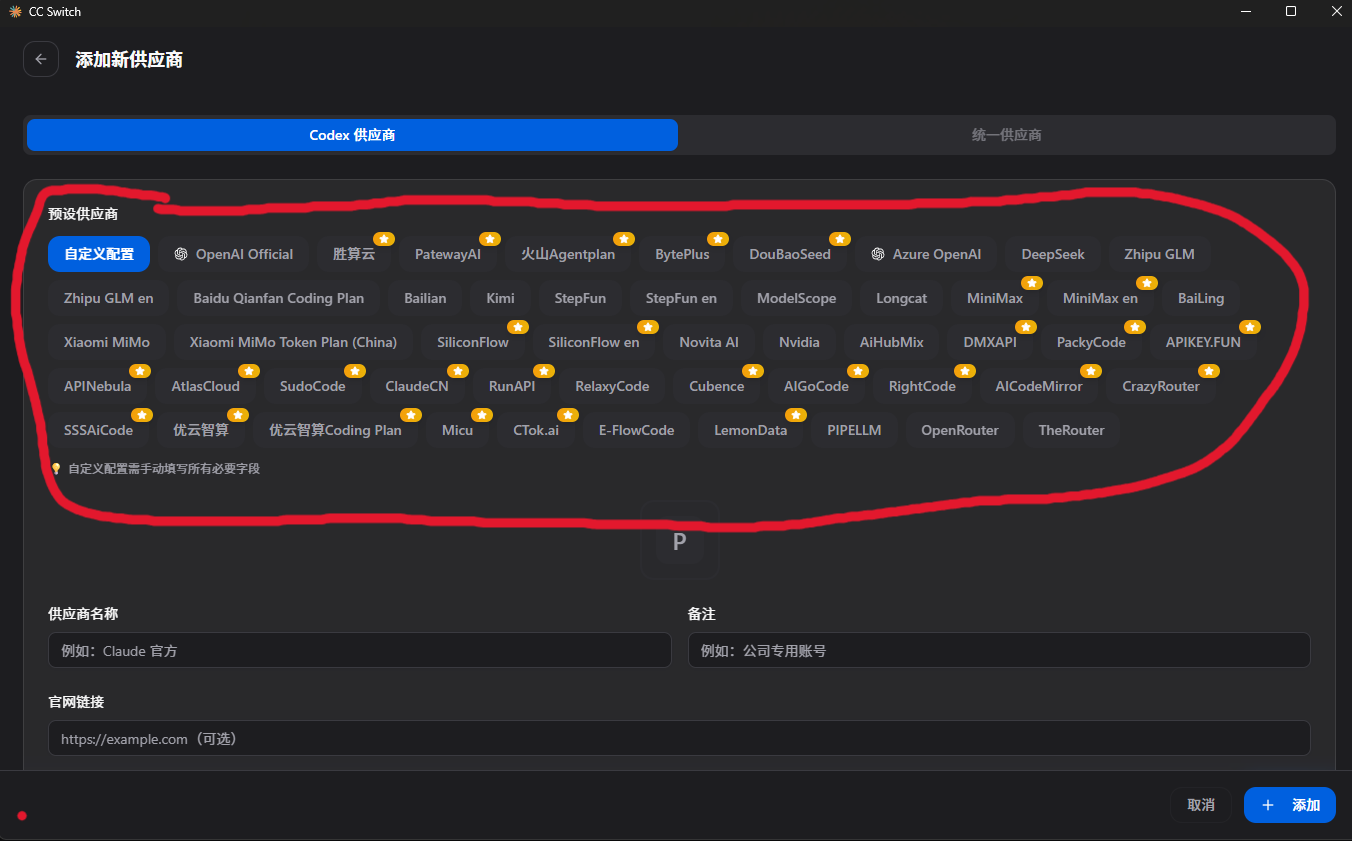Pick the PackyCode preset
The width and height of the screenshot is (1352, 841).
tap(1091, 342)
